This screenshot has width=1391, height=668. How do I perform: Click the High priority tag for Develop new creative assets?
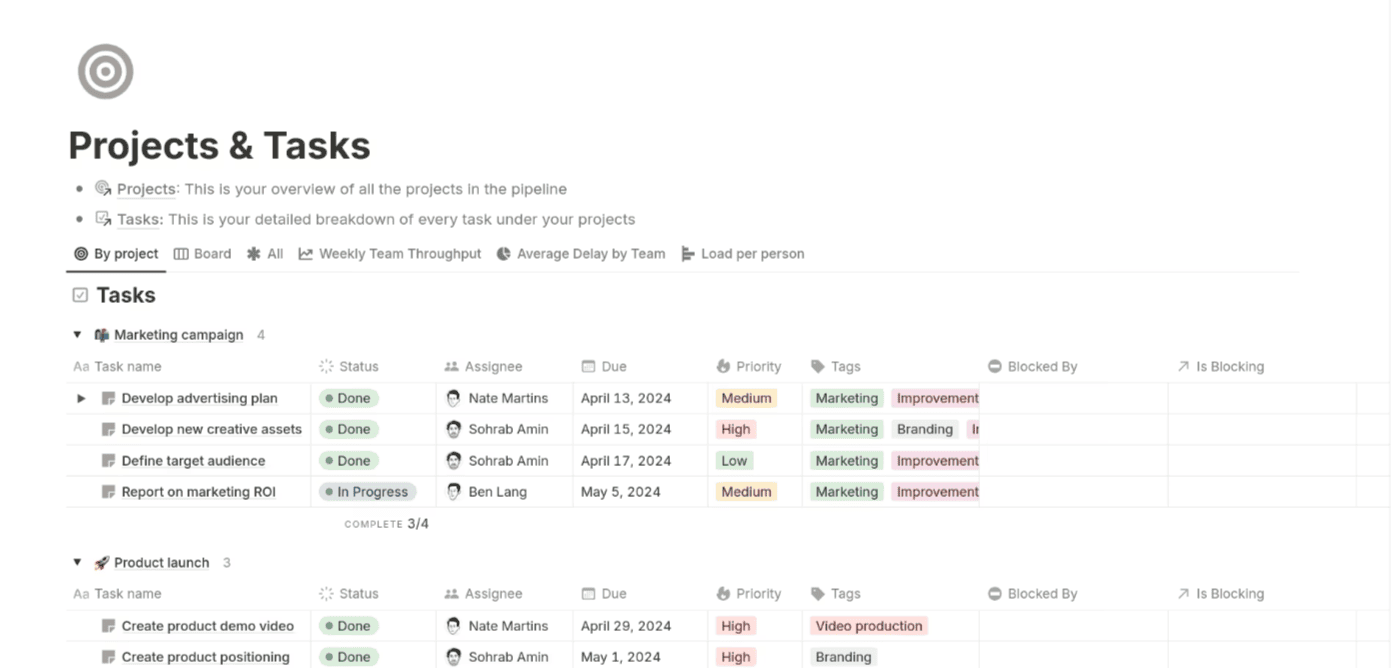click(735, 429)
